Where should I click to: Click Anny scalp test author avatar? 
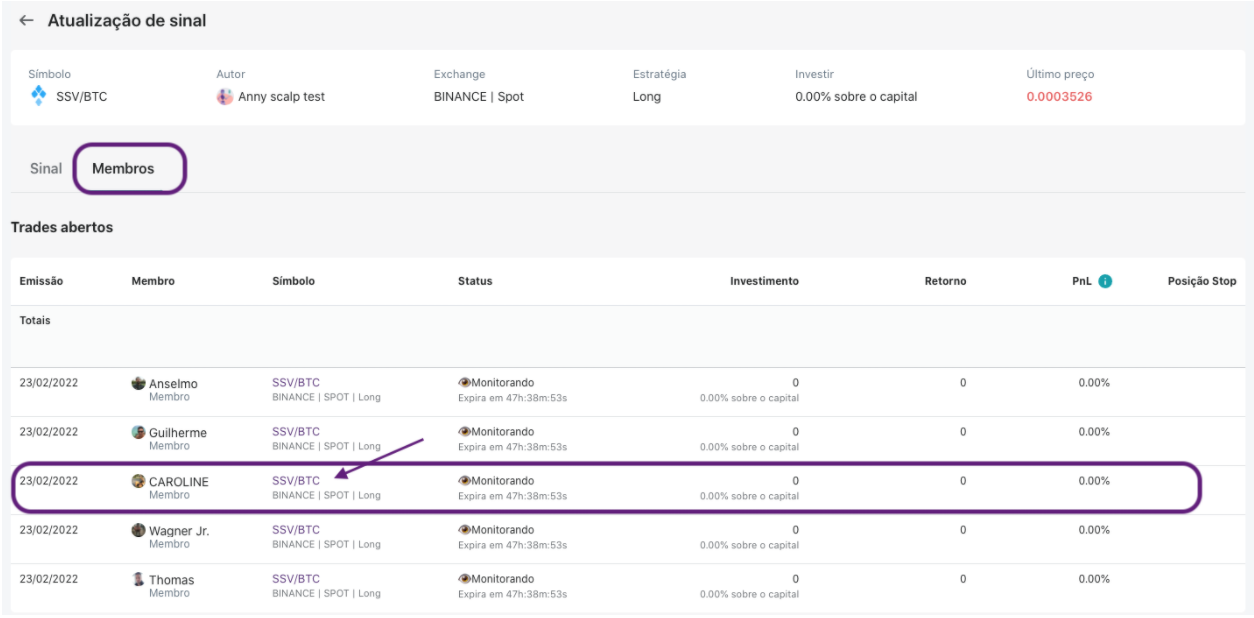click(225, 97)
